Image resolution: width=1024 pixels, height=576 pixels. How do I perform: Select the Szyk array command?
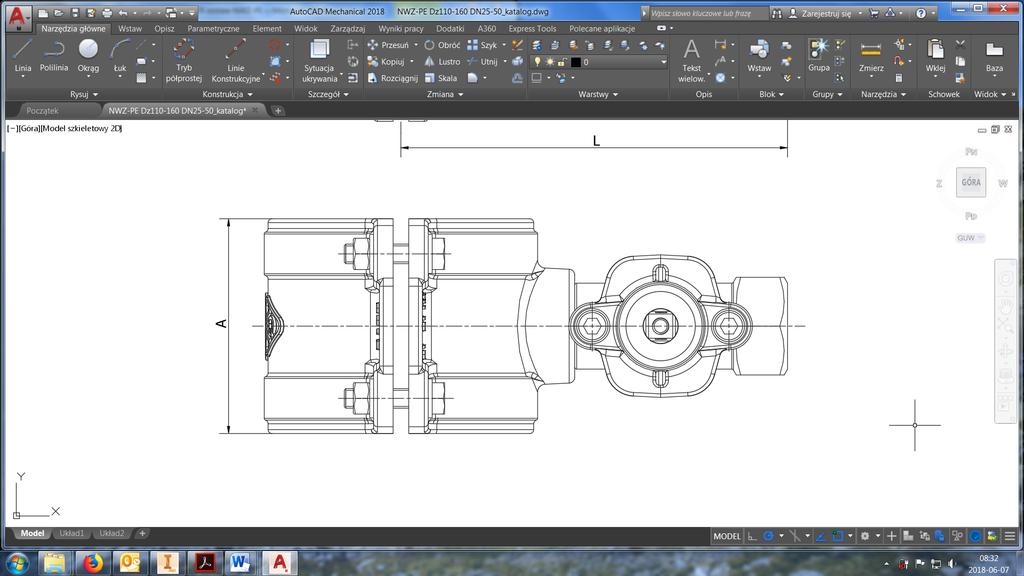point(483,45)
